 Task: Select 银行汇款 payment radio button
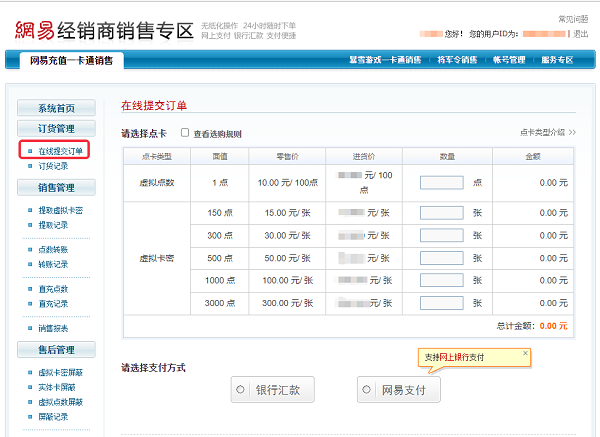[240, 390]
